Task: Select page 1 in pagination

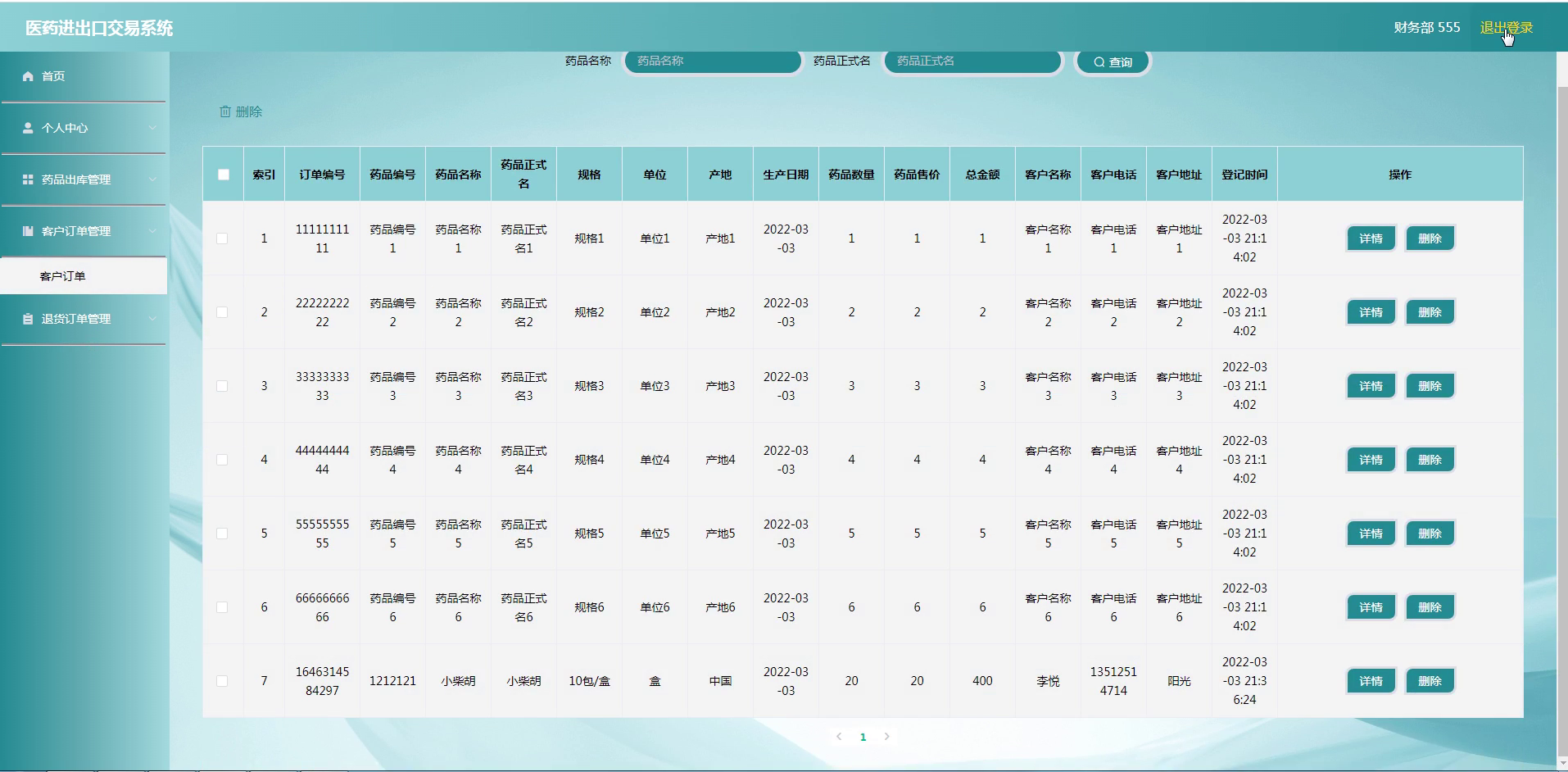Action: tap(863, 737)
